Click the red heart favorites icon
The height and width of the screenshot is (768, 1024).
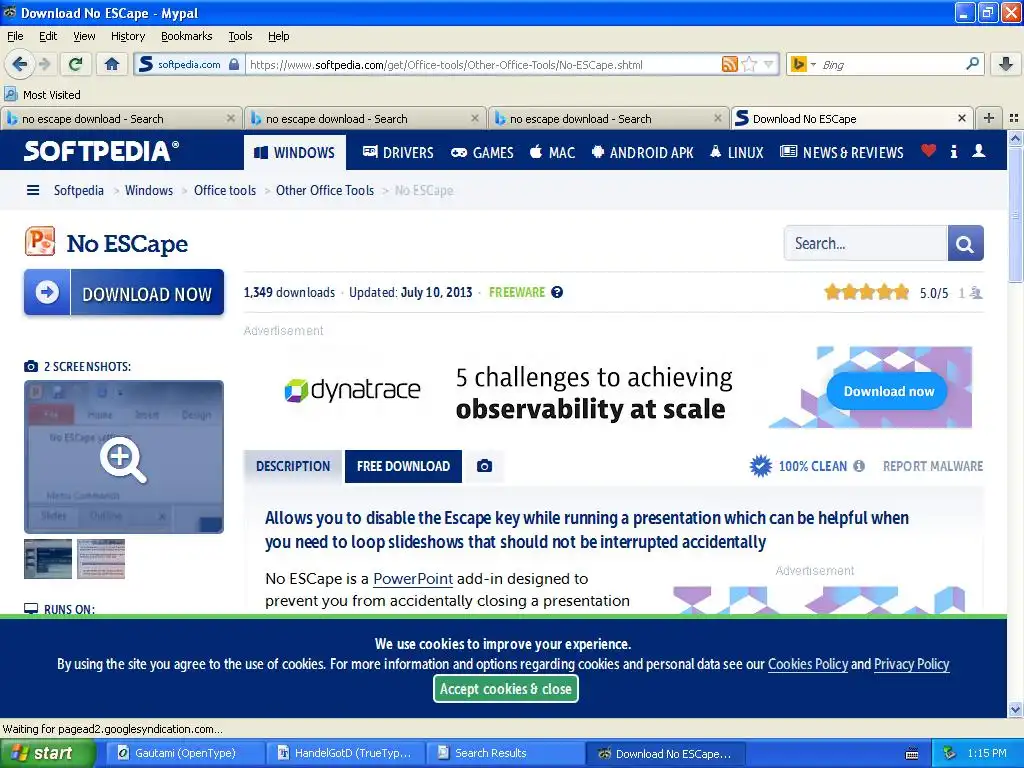[x=928, y=151]
